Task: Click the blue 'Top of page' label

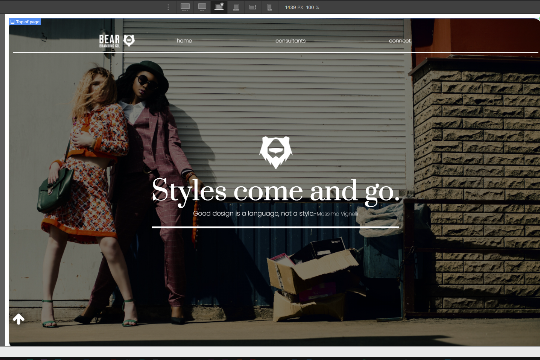Action: (x=25, y=22)
